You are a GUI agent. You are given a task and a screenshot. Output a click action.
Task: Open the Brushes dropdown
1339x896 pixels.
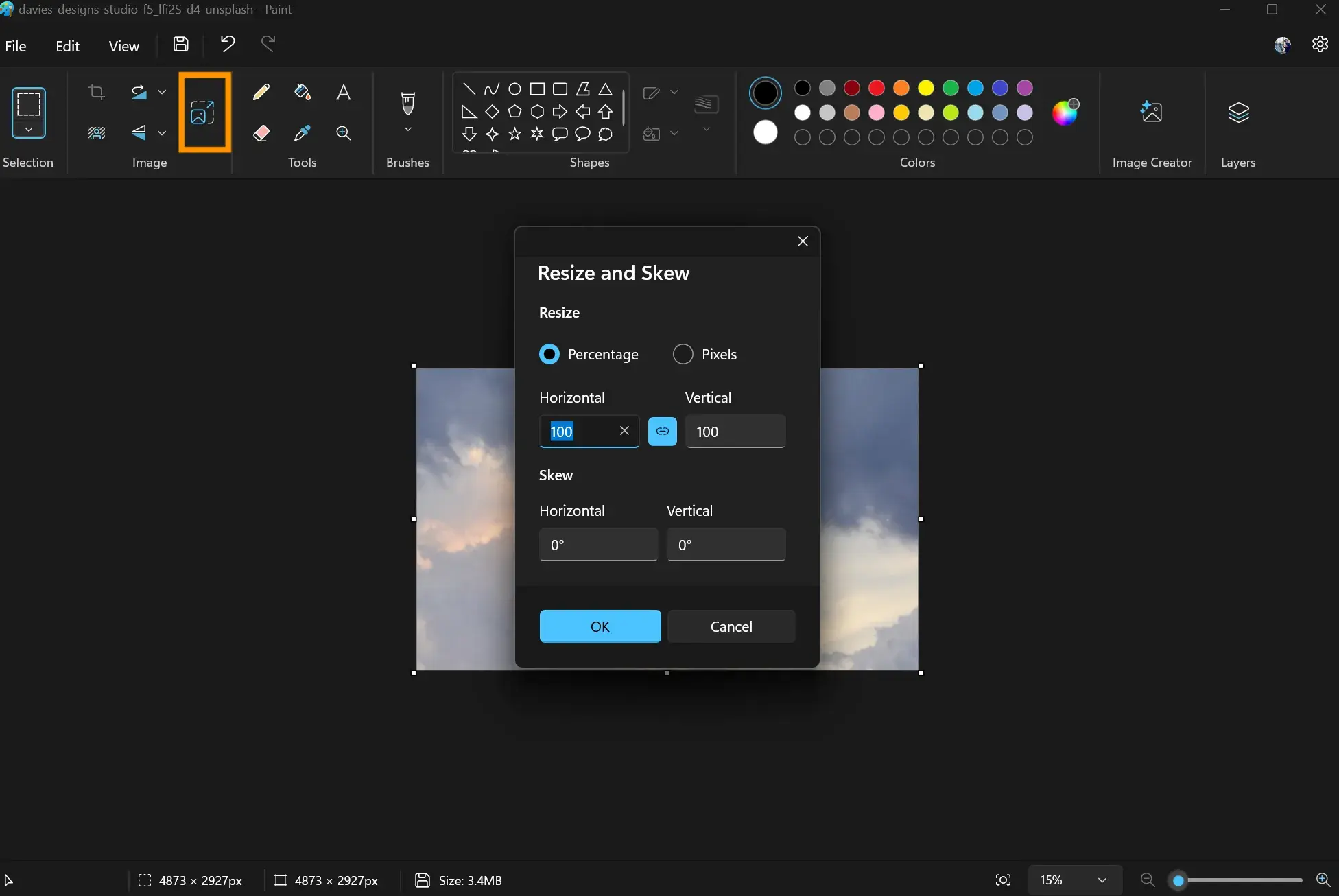click(x=407, y=128)
